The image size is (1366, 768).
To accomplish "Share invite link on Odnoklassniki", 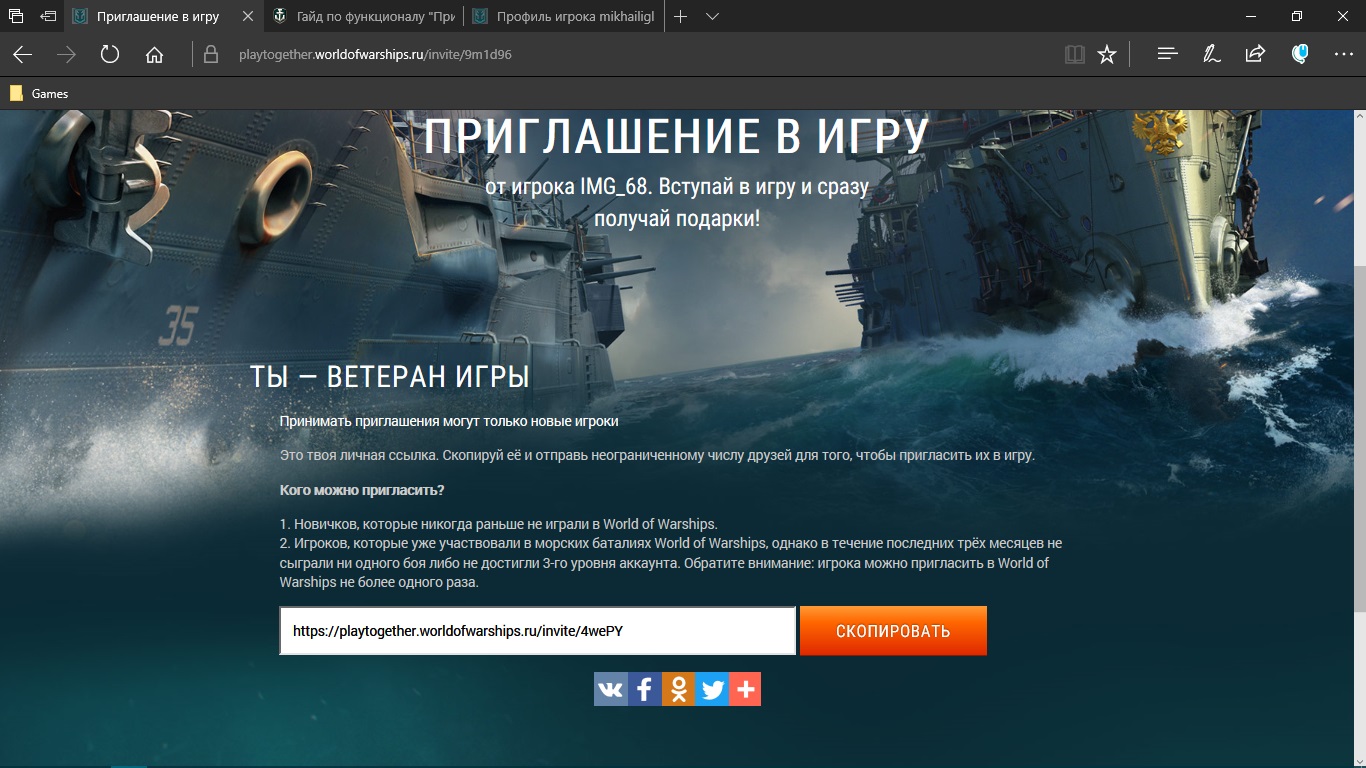I will (x=678, y=689).
